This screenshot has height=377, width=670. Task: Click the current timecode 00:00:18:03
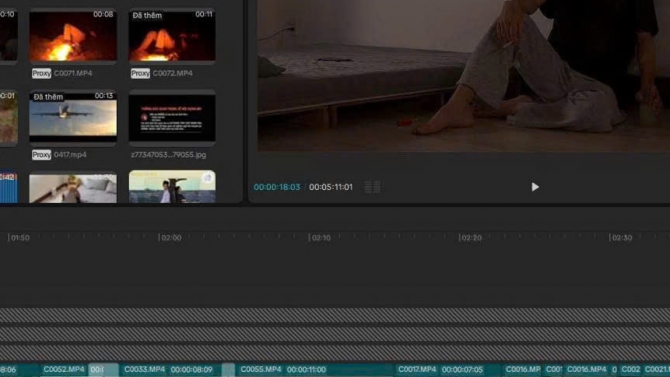point(277,187)
